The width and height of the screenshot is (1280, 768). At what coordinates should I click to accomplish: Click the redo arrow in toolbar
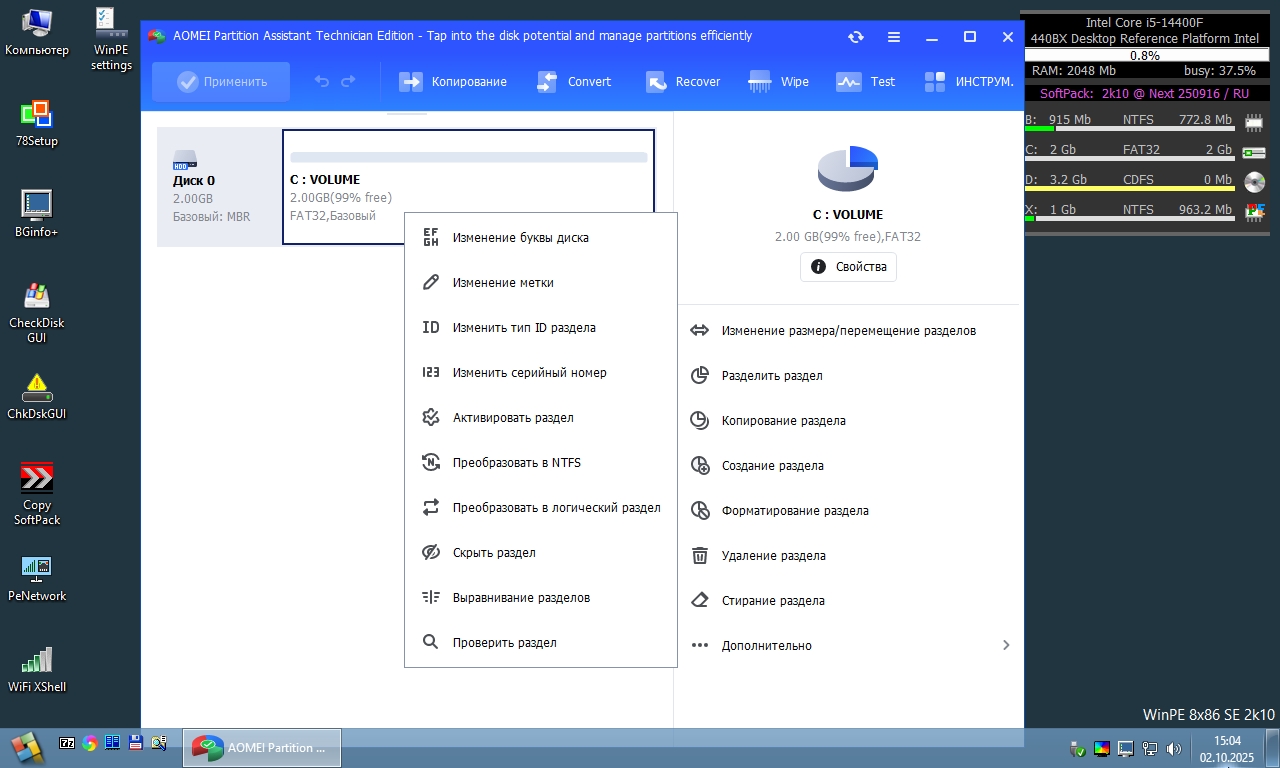pyautogui.click(x=348, y=82)
